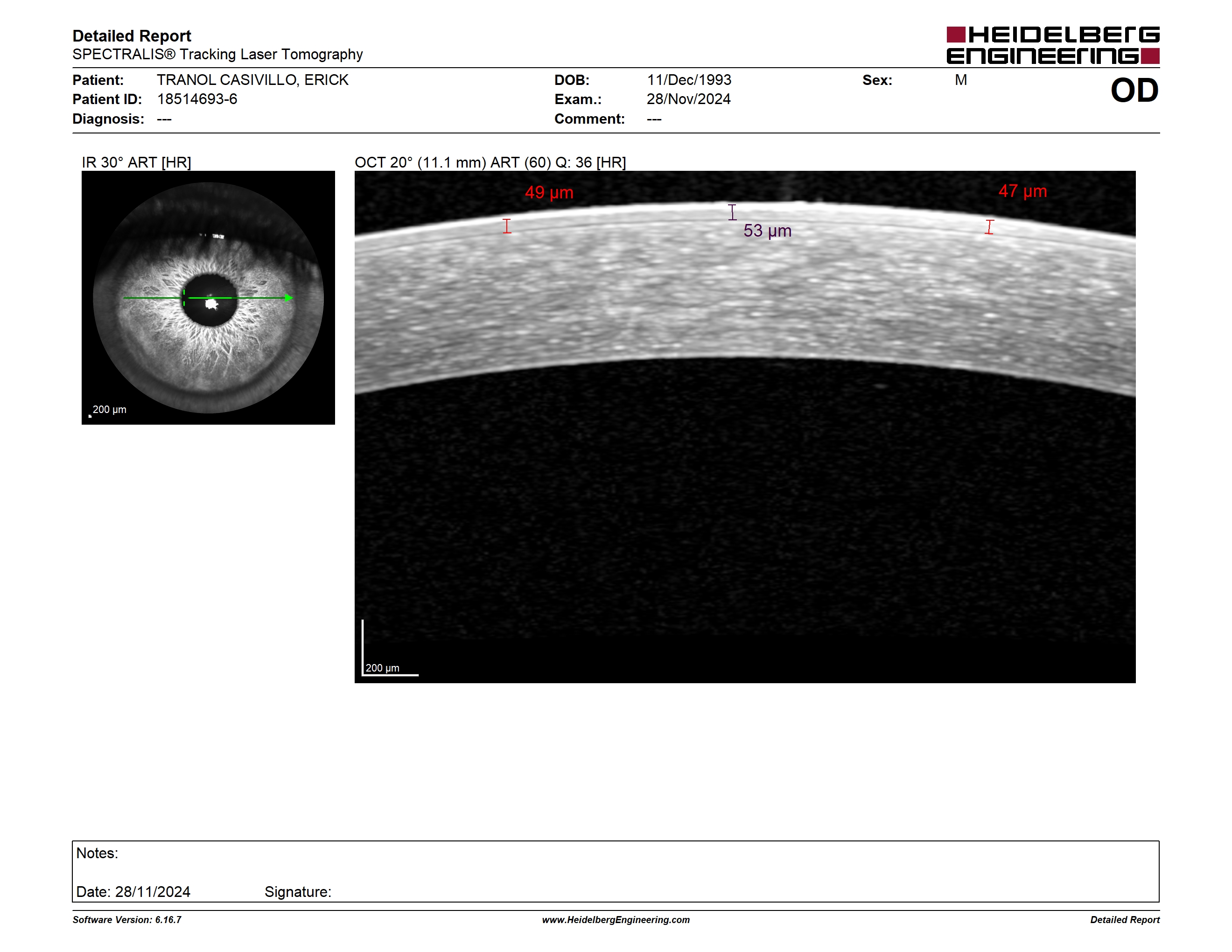Click the OCT 20° (11.1 mm) ART caption

coord(490,162)
